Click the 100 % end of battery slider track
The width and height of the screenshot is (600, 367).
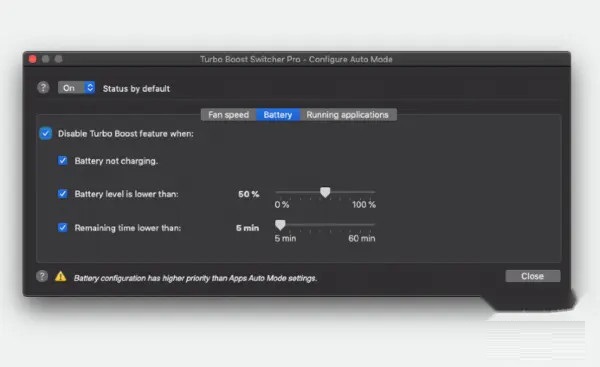[374, 192]
